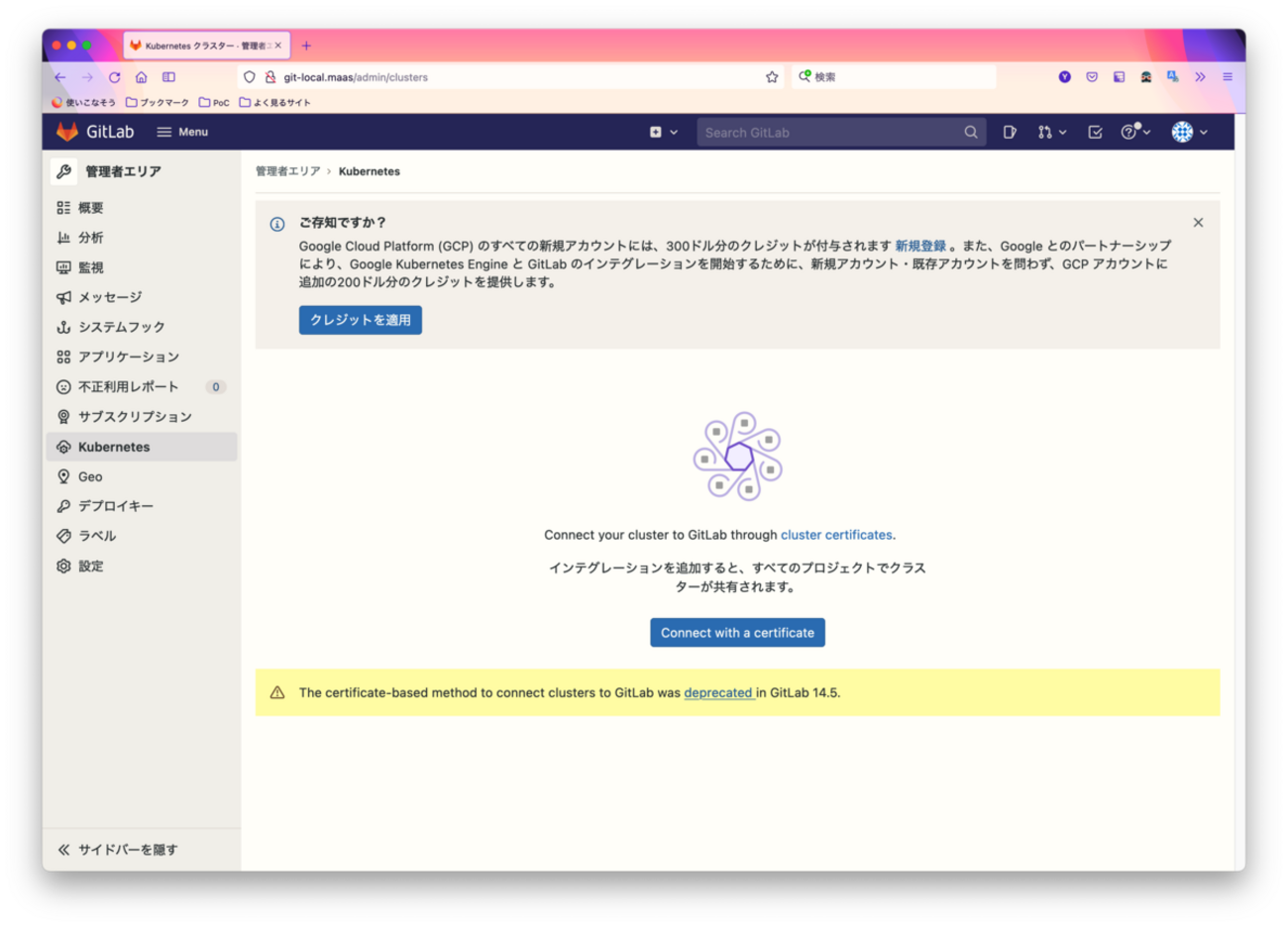
Task: Click the lock site info icon
Action: pos(269,77)
